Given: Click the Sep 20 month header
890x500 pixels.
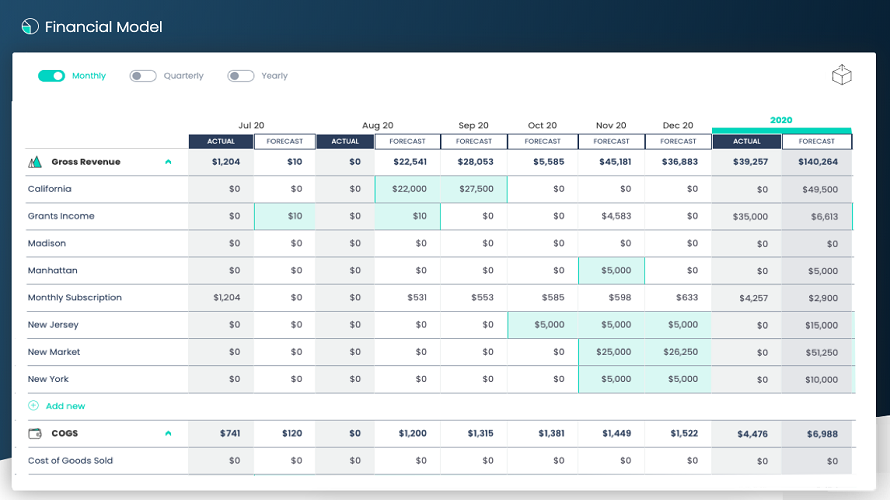Looking at the screenshot, I should [x=473, y=125].
